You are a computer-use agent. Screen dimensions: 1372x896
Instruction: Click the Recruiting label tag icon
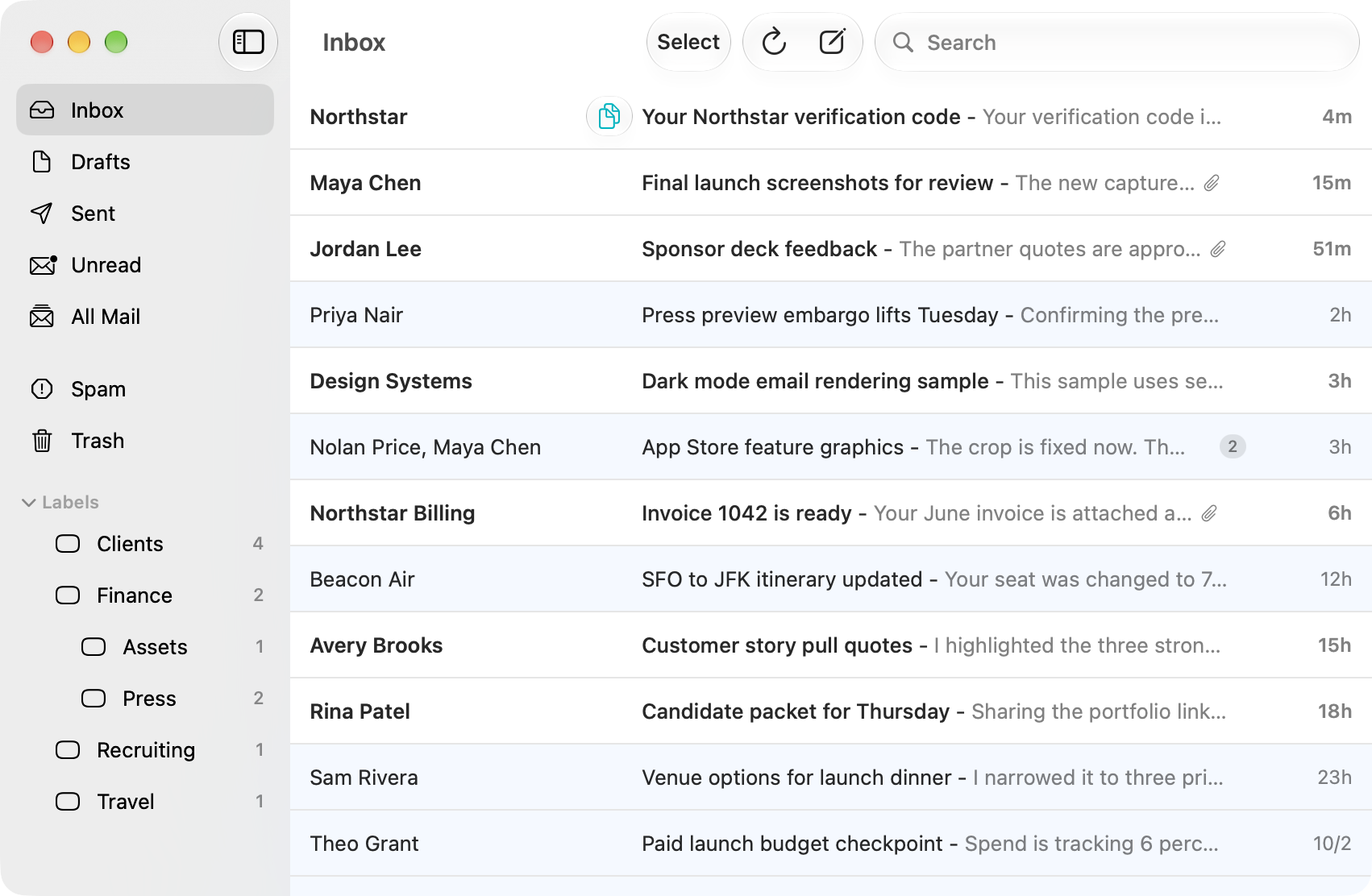(68, 750)
